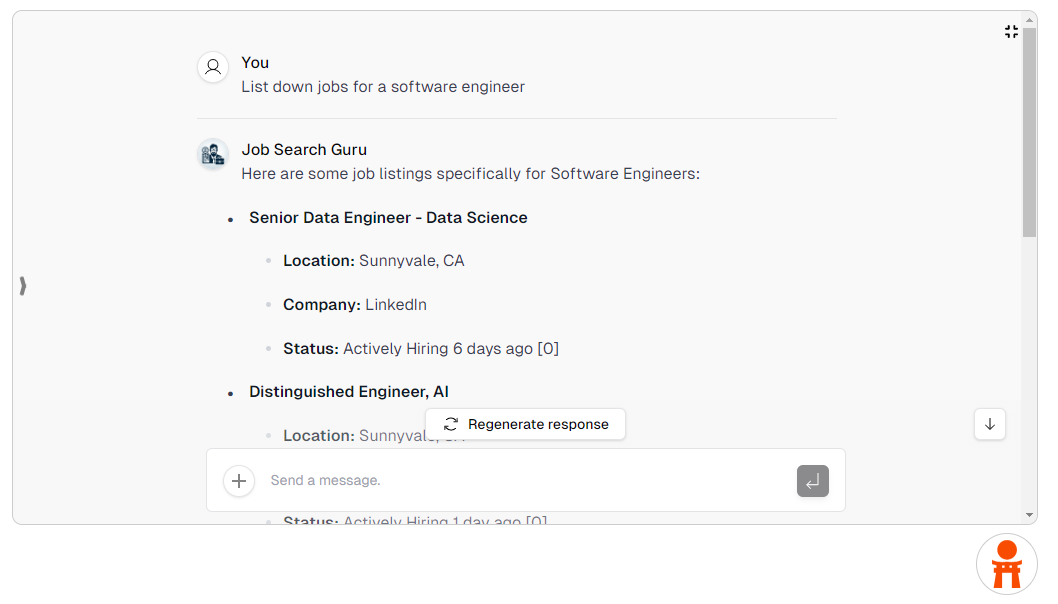Image resolution: width=1058 pixels, height=604 pixels.
Task: Click the LinkedIn company name
Action: [x=396, y=305]
